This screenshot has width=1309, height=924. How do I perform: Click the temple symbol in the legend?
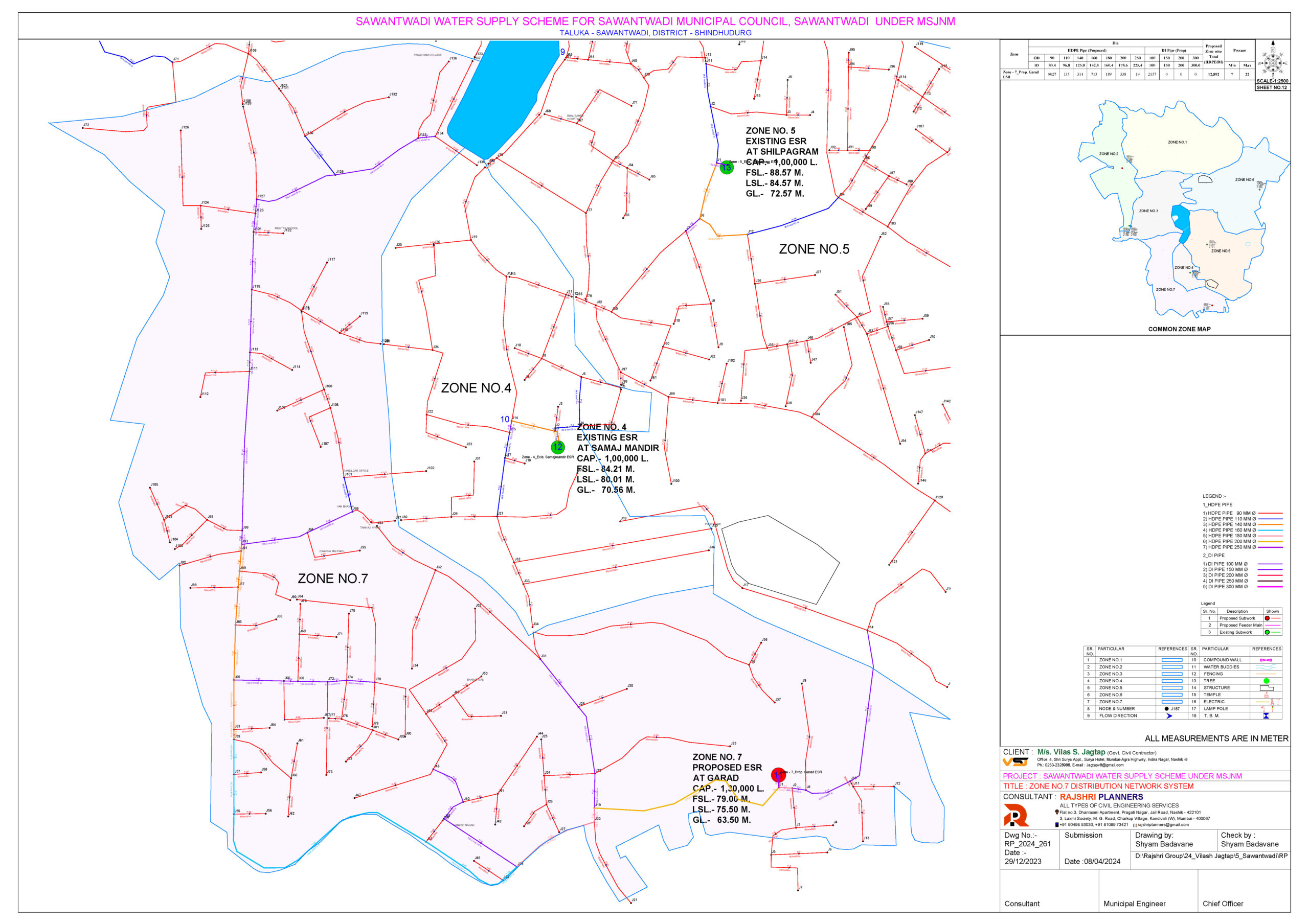tap(1266, 695)
